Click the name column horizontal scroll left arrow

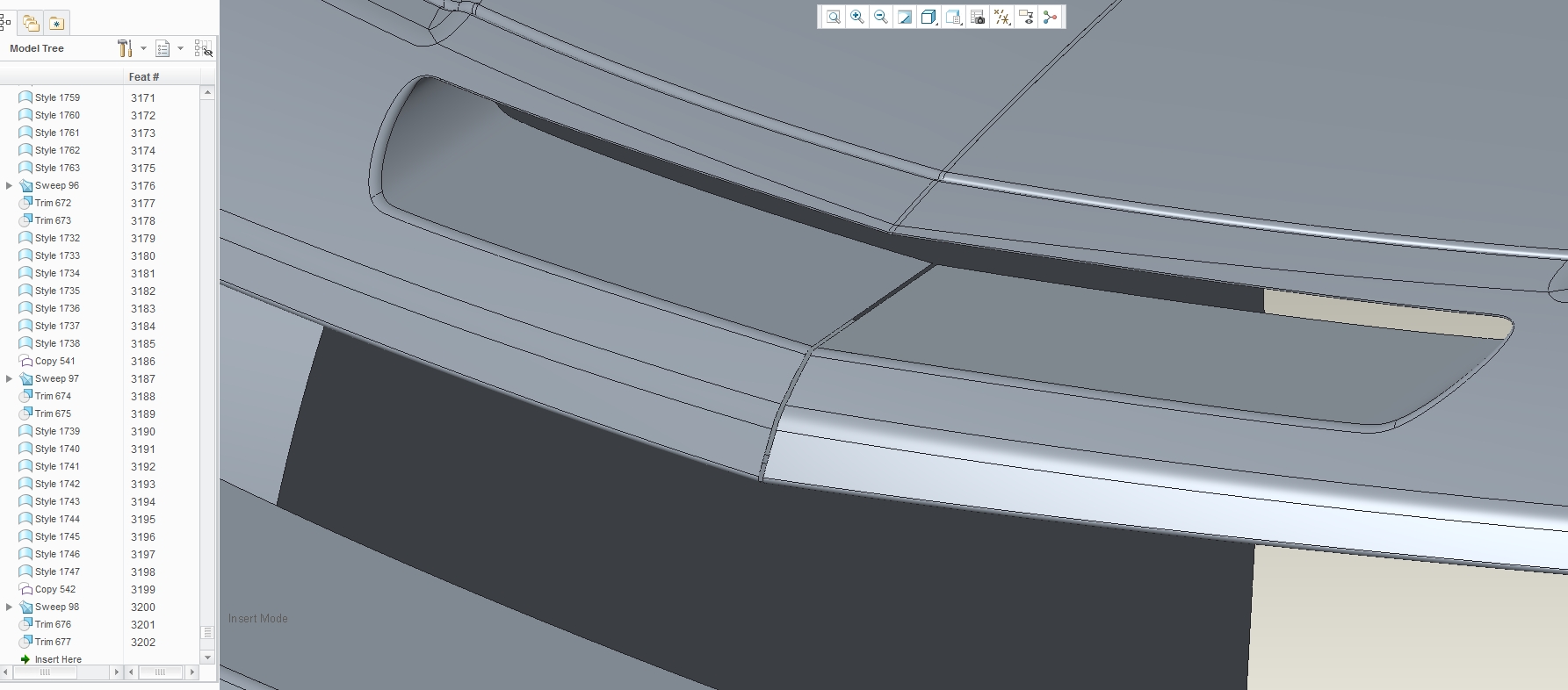[x=6, y=672]
